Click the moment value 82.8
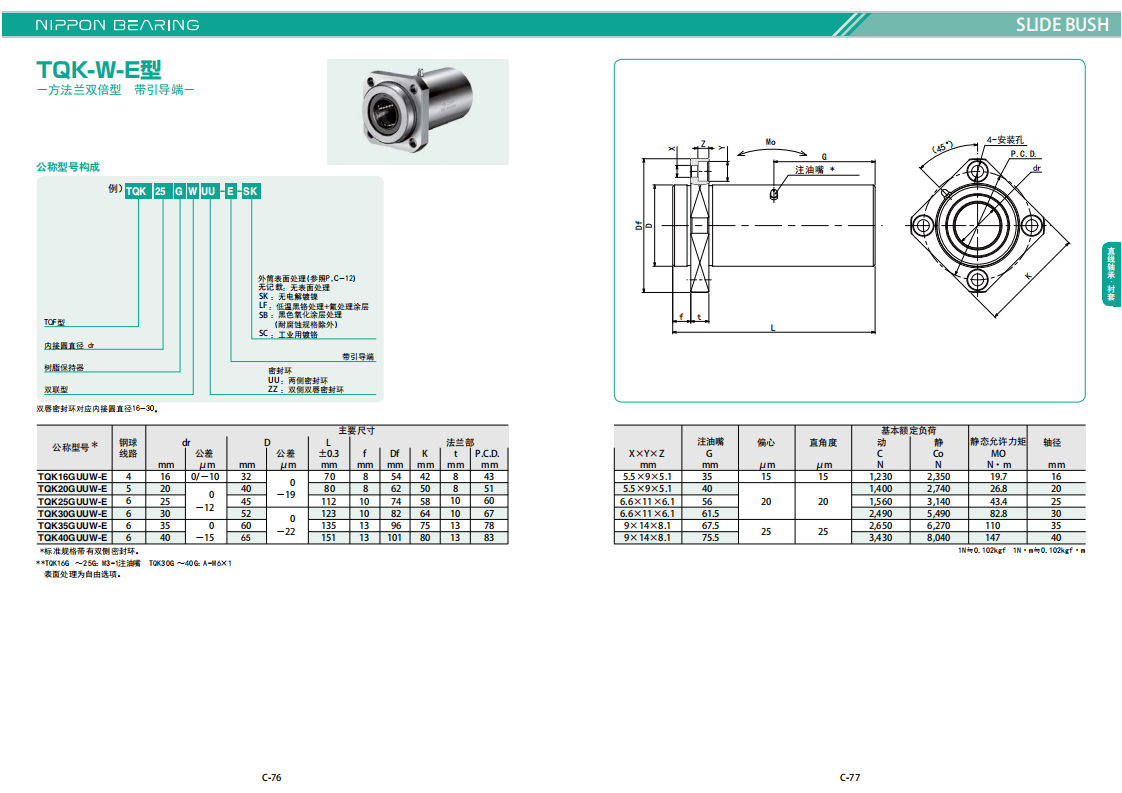 click(x=998, y=513)
